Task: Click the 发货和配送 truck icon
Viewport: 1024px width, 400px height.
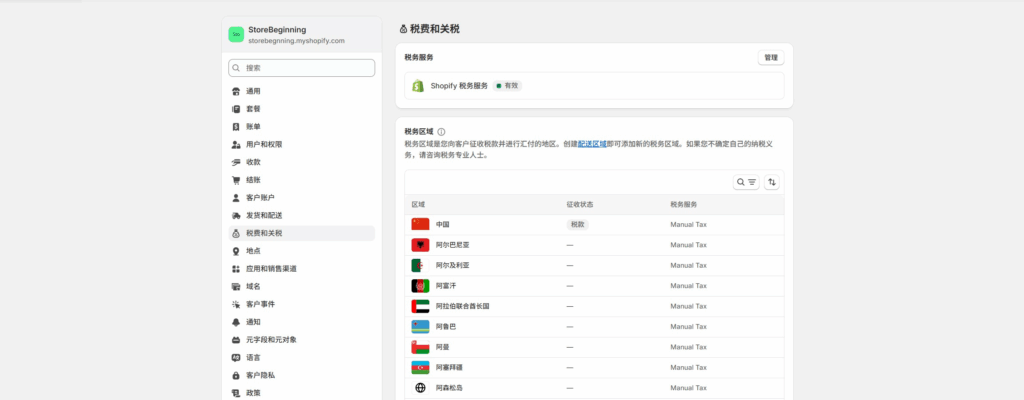Action: point(236,215)
